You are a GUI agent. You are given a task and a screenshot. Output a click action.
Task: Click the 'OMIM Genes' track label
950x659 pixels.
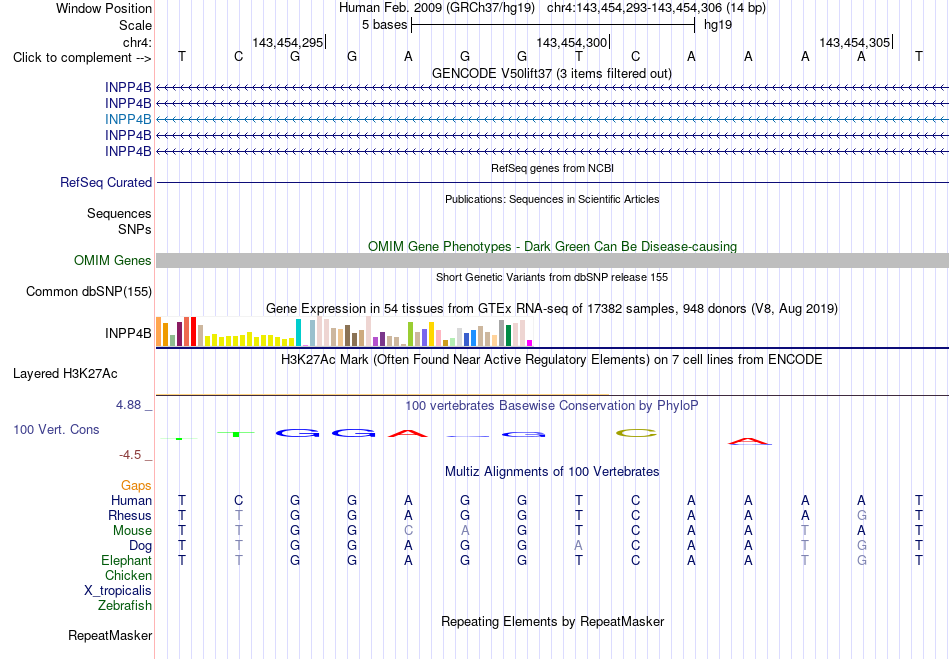coord(113,260)
